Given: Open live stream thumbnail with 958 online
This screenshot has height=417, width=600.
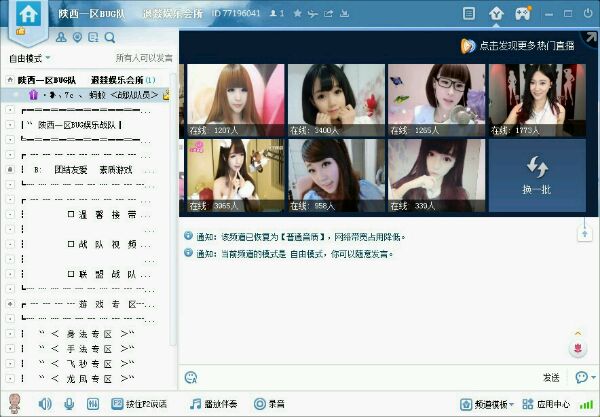Looking at the screenshot, I should tap(336, 175).
